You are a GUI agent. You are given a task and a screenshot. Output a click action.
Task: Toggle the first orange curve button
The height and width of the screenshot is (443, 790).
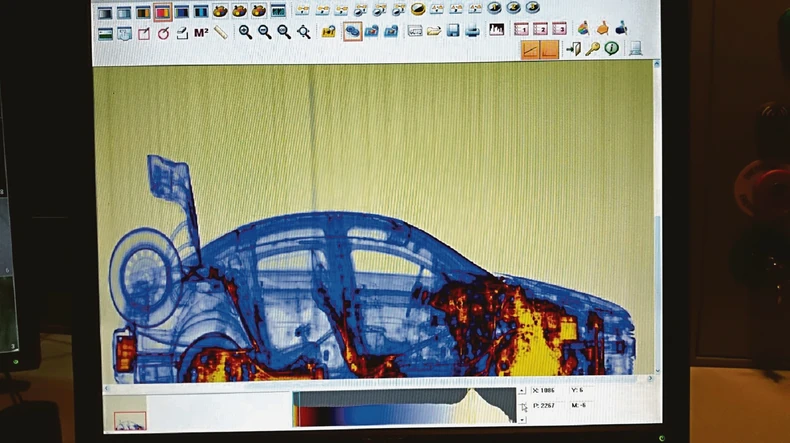(x=530, y=49)
